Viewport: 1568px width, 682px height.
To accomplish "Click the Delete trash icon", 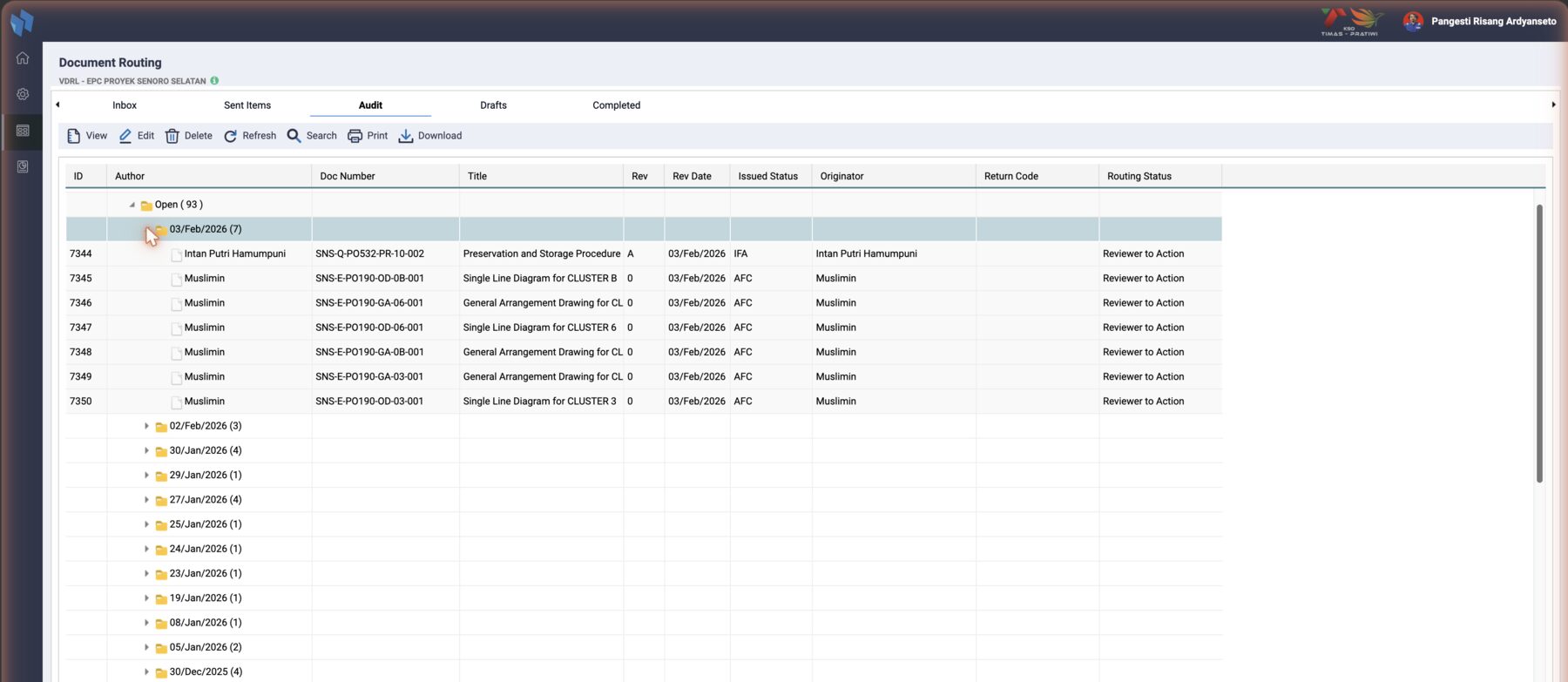I will (x=172, y=136).
